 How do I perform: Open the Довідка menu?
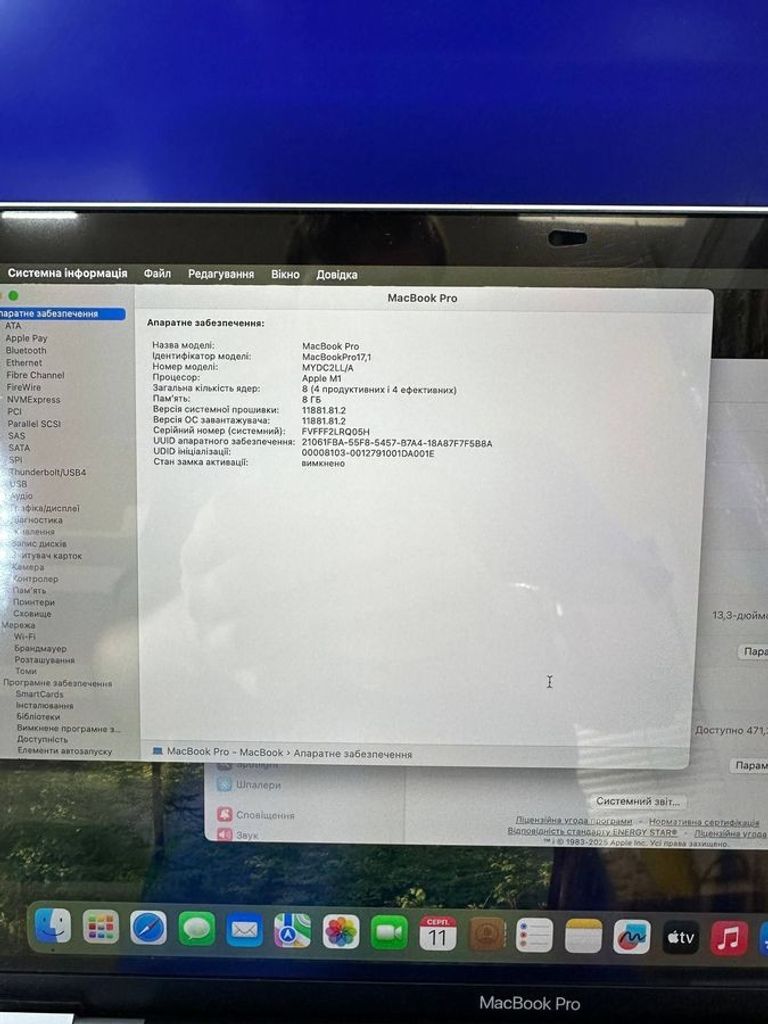pyautogui.click(x=337, y=275)
